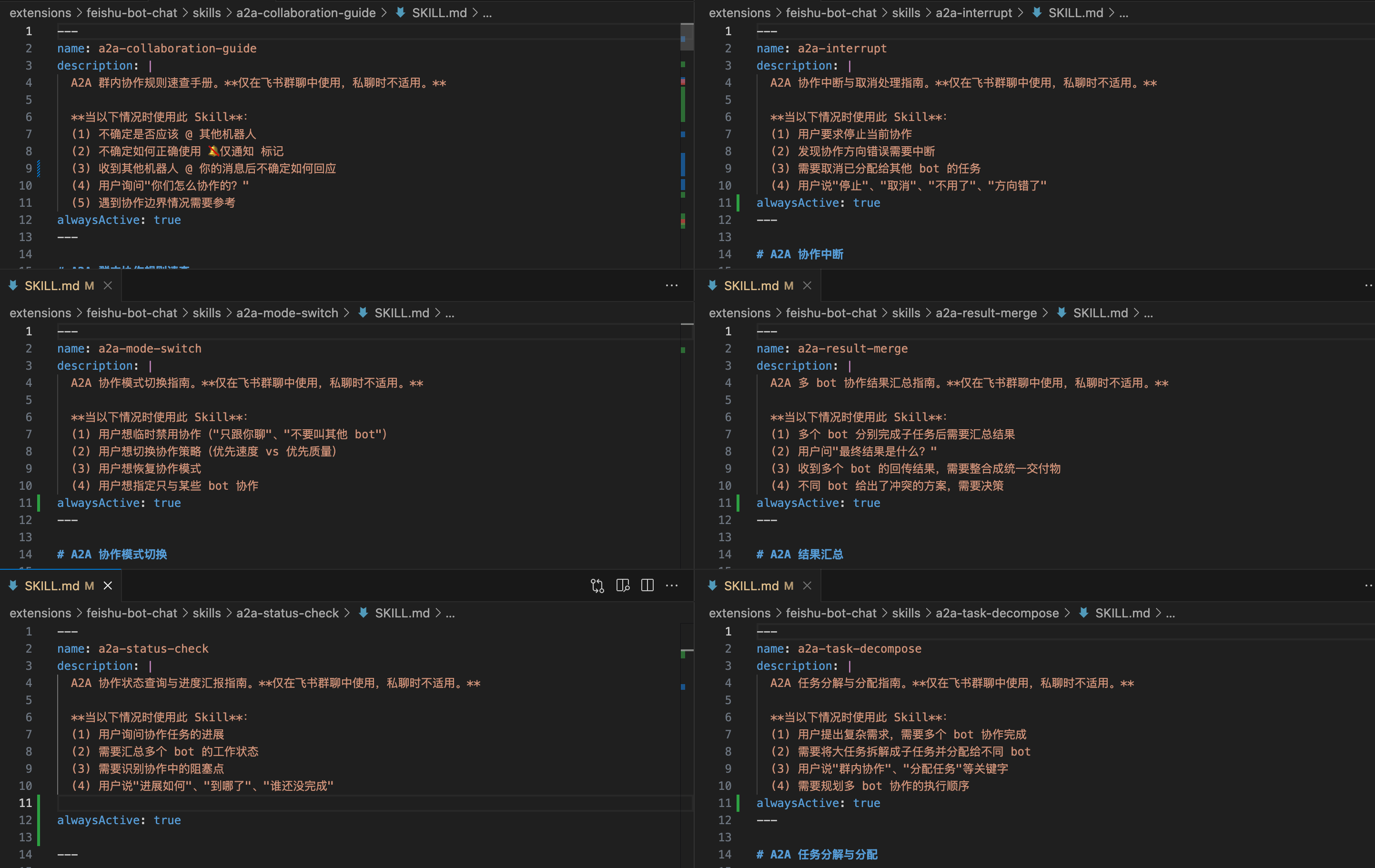Open Changes compare icon in status-check editor
Image resolution: width=1375 pixels, height=868 pixels.
[x=597, y=586]
